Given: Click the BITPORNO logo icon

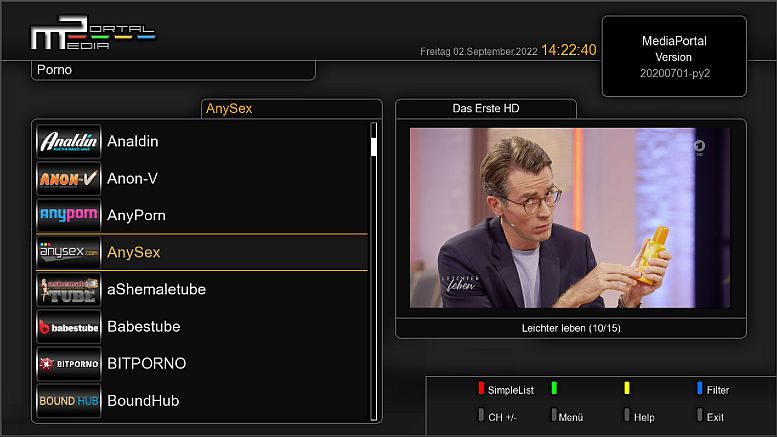Looking at the screenshot, I should tap(69, 363).
